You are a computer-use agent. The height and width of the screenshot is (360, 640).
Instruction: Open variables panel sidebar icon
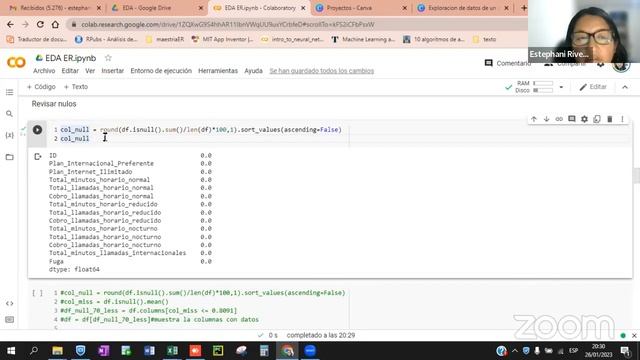click(x=9, y=135)
